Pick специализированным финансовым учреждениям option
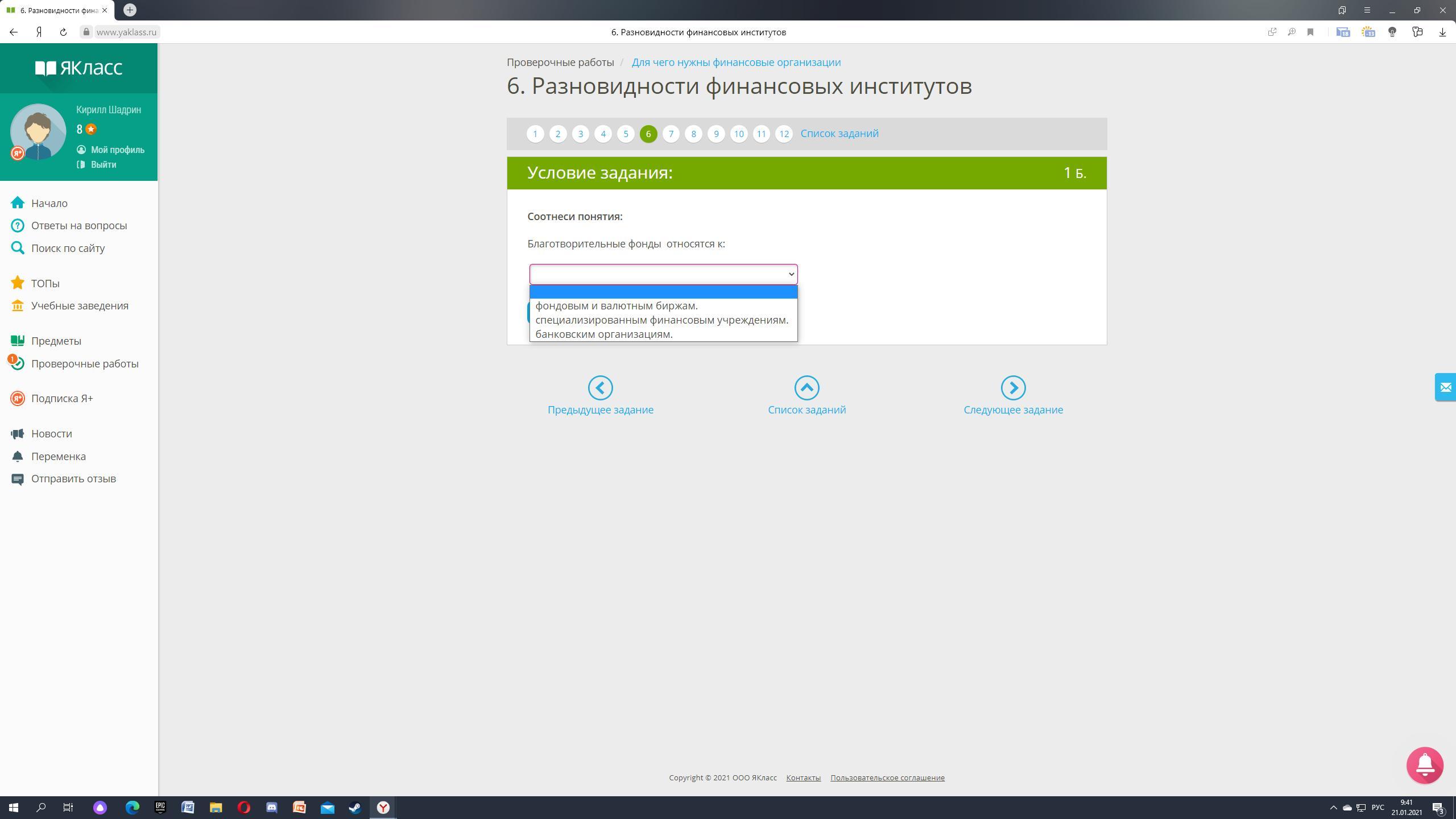Image resolution: width=1456 pixels, height=819 pixels. click(x=661, y=320)
